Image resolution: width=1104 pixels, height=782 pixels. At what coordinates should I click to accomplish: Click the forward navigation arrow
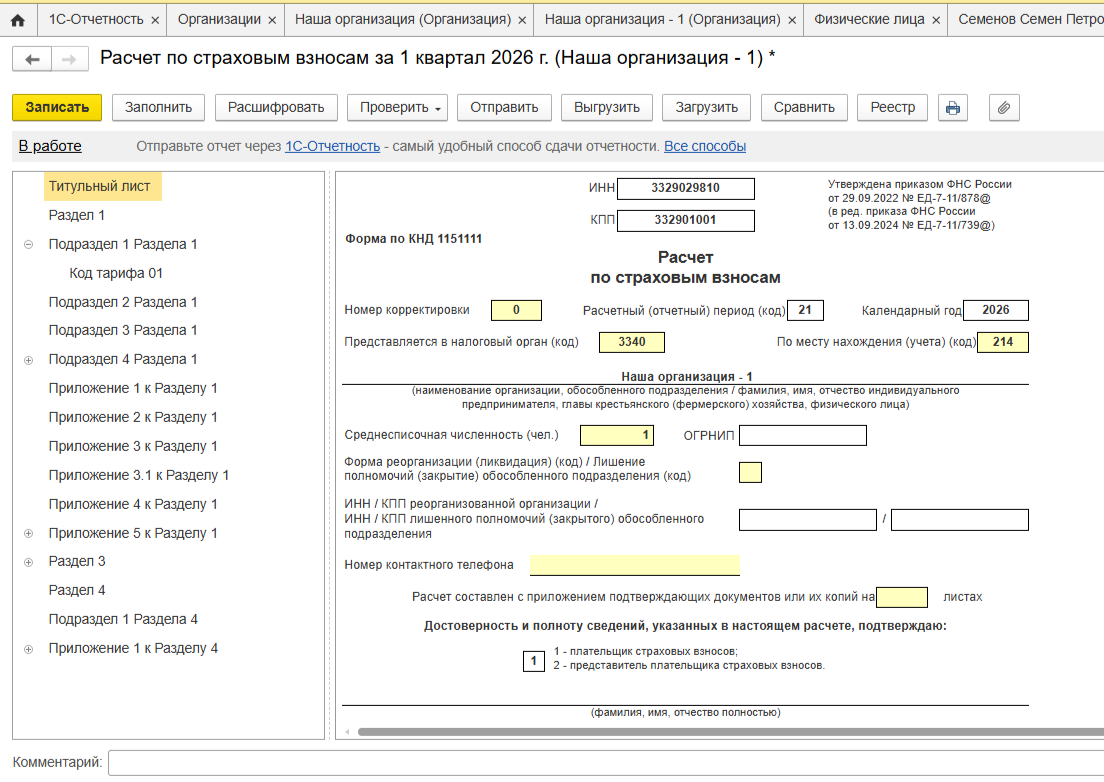pyautogui.click(x=68, y=60)
